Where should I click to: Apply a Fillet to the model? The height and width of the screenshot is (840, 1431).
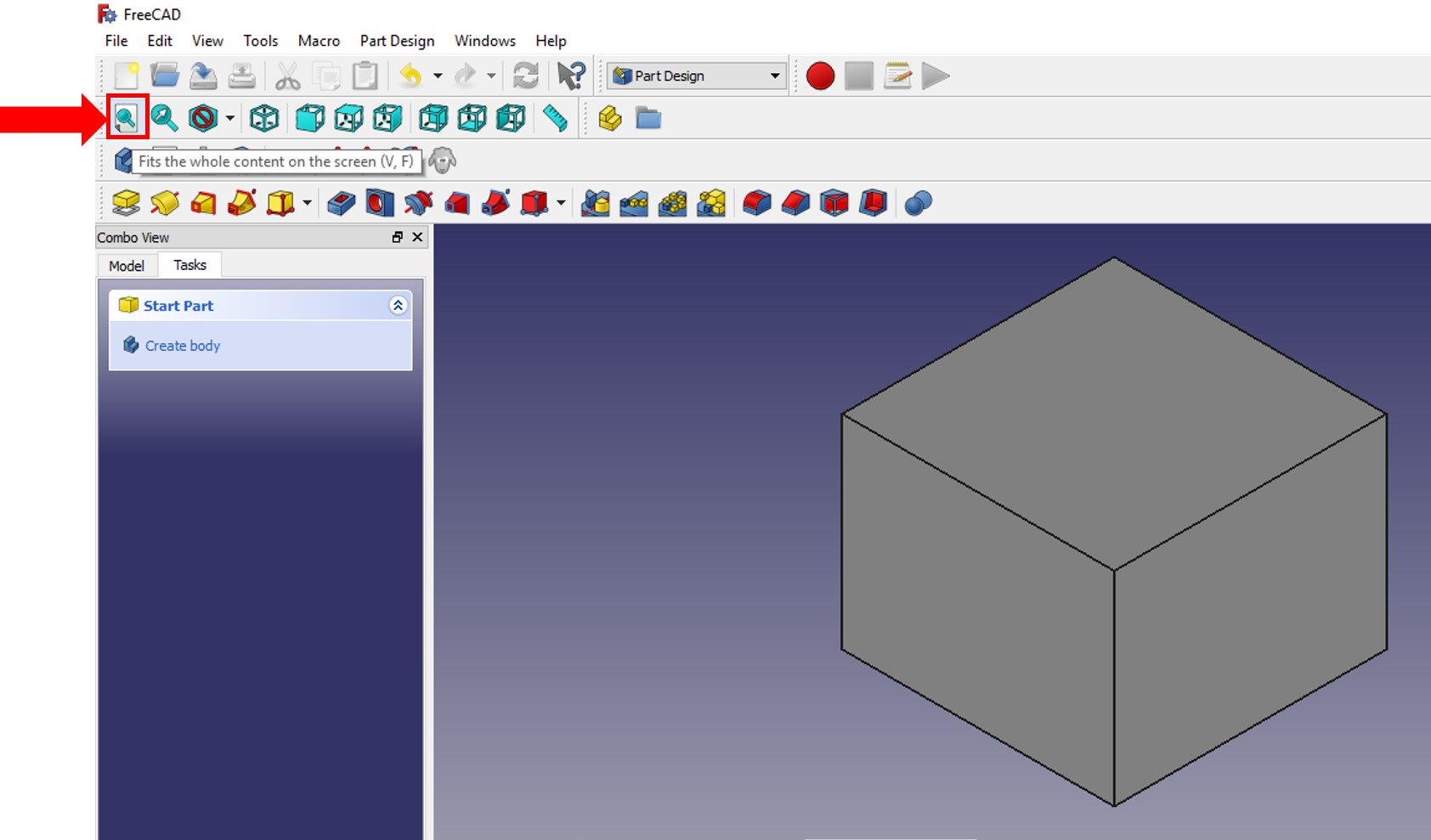tap(756, 202)
